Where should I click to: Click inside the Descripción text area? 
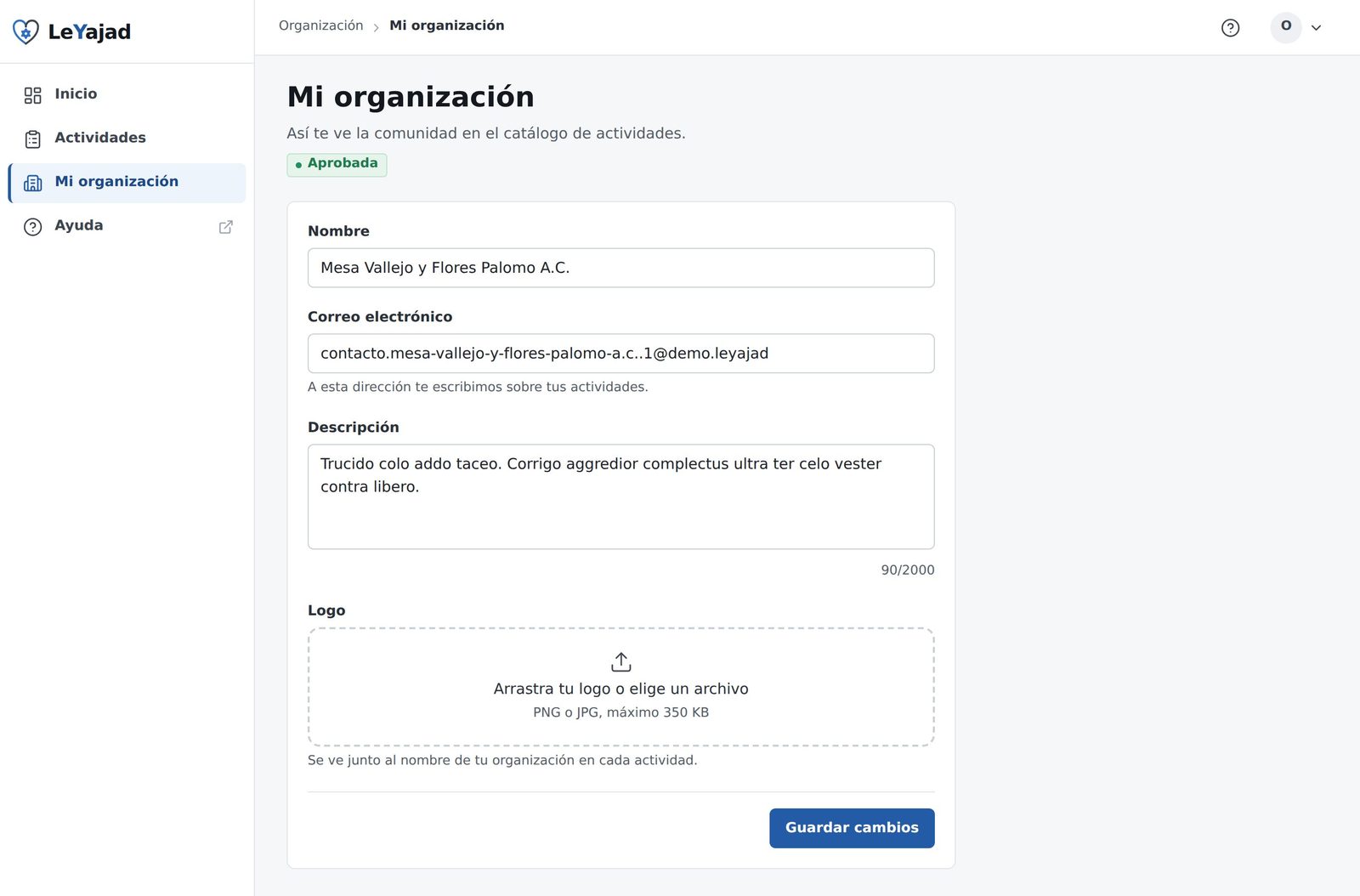[x=621, y=496]
